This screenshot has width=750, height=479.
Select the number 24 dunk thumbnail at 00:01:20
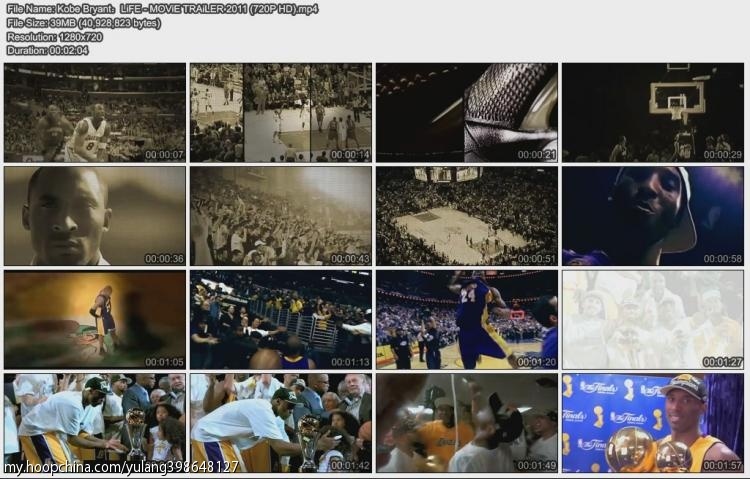(x=467, y=320)
